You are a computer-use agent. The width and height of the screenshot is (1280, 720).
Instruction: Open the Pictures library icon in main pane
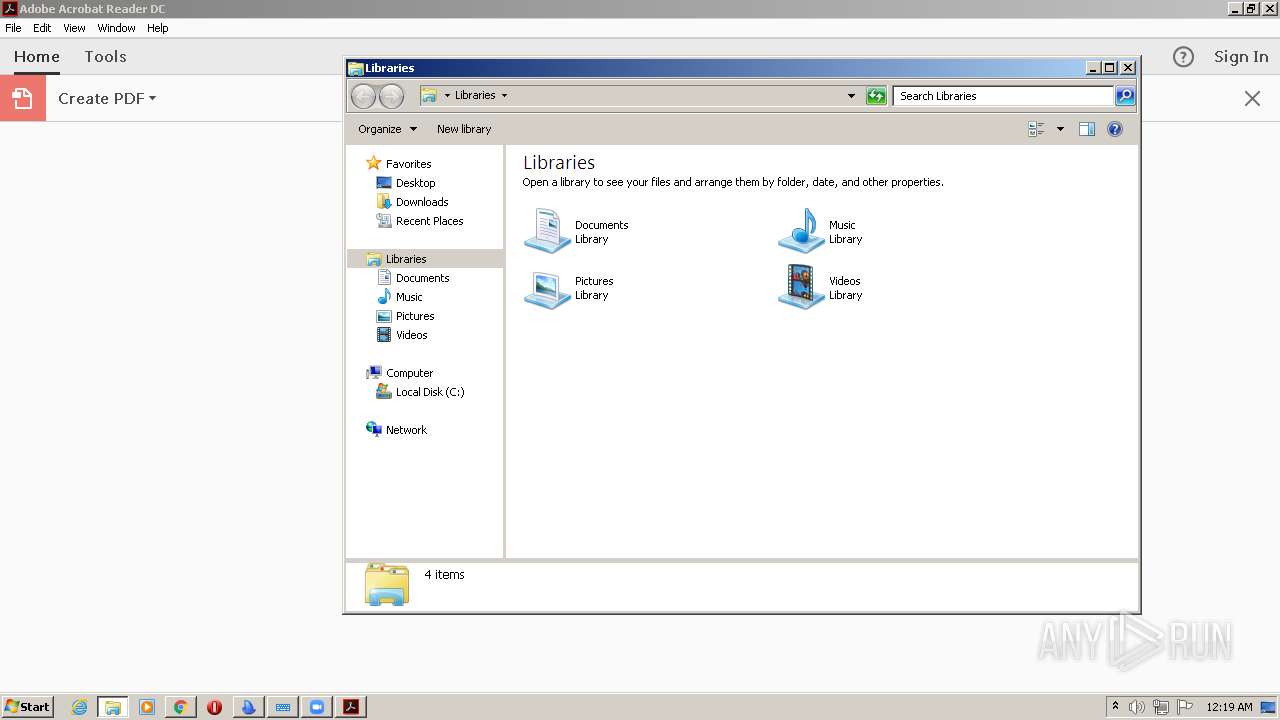pos(547,288)
